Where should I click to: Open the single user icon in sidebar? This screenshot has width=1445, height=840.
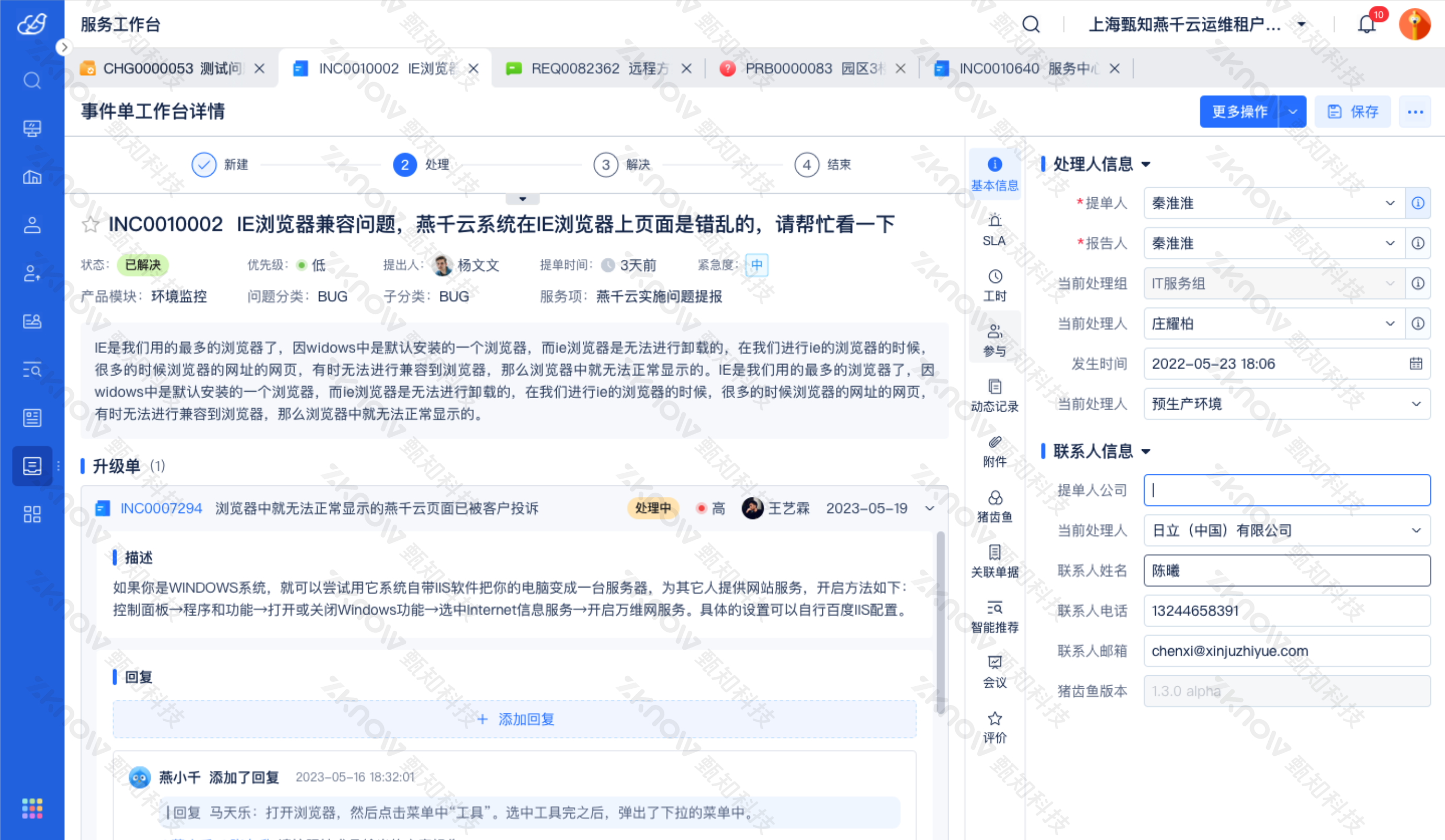point(32,225)
